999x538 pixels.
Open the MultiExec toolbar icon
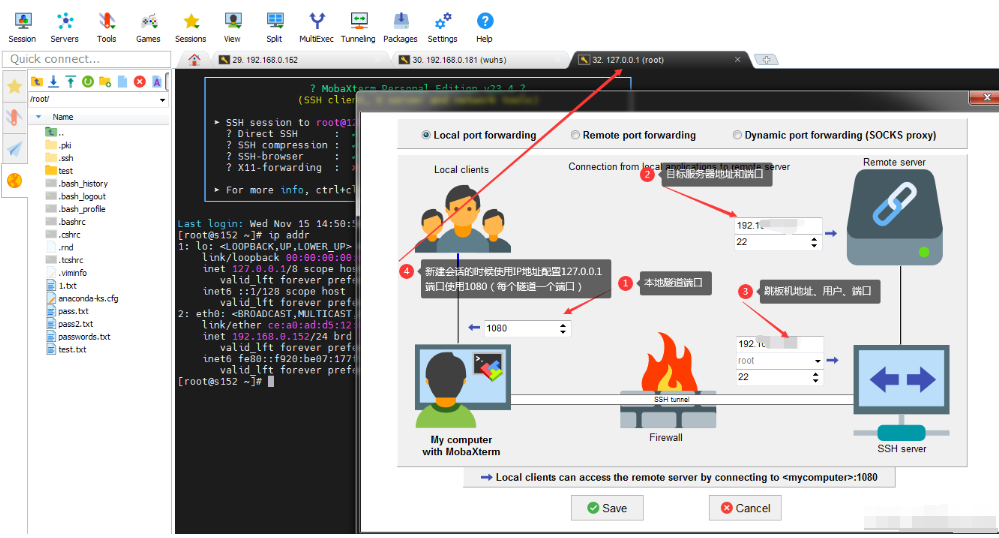[317, 27]
